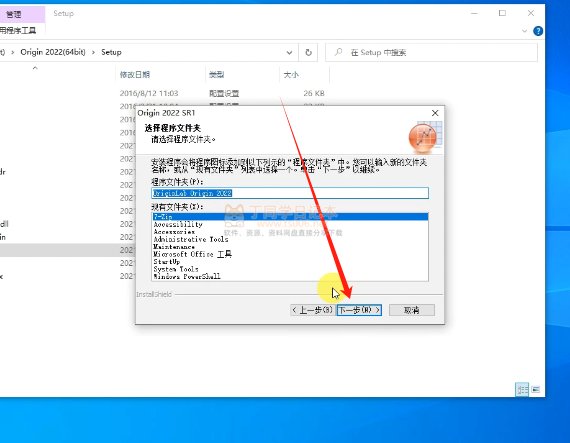The height and width of the screenshot is (443, 570).
Task: Switch to large icons view
Action: [535, 390]
